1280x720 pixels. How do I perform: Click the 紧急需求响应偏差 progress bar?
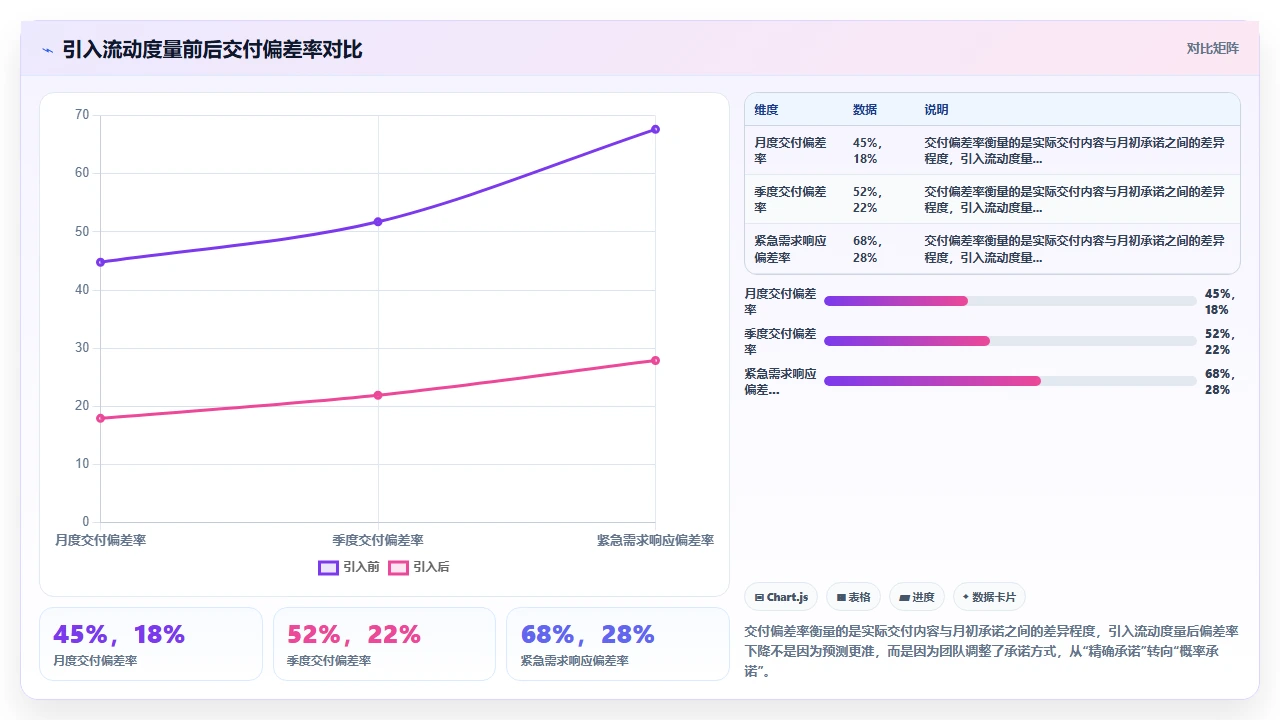(x=1010, y=381)
